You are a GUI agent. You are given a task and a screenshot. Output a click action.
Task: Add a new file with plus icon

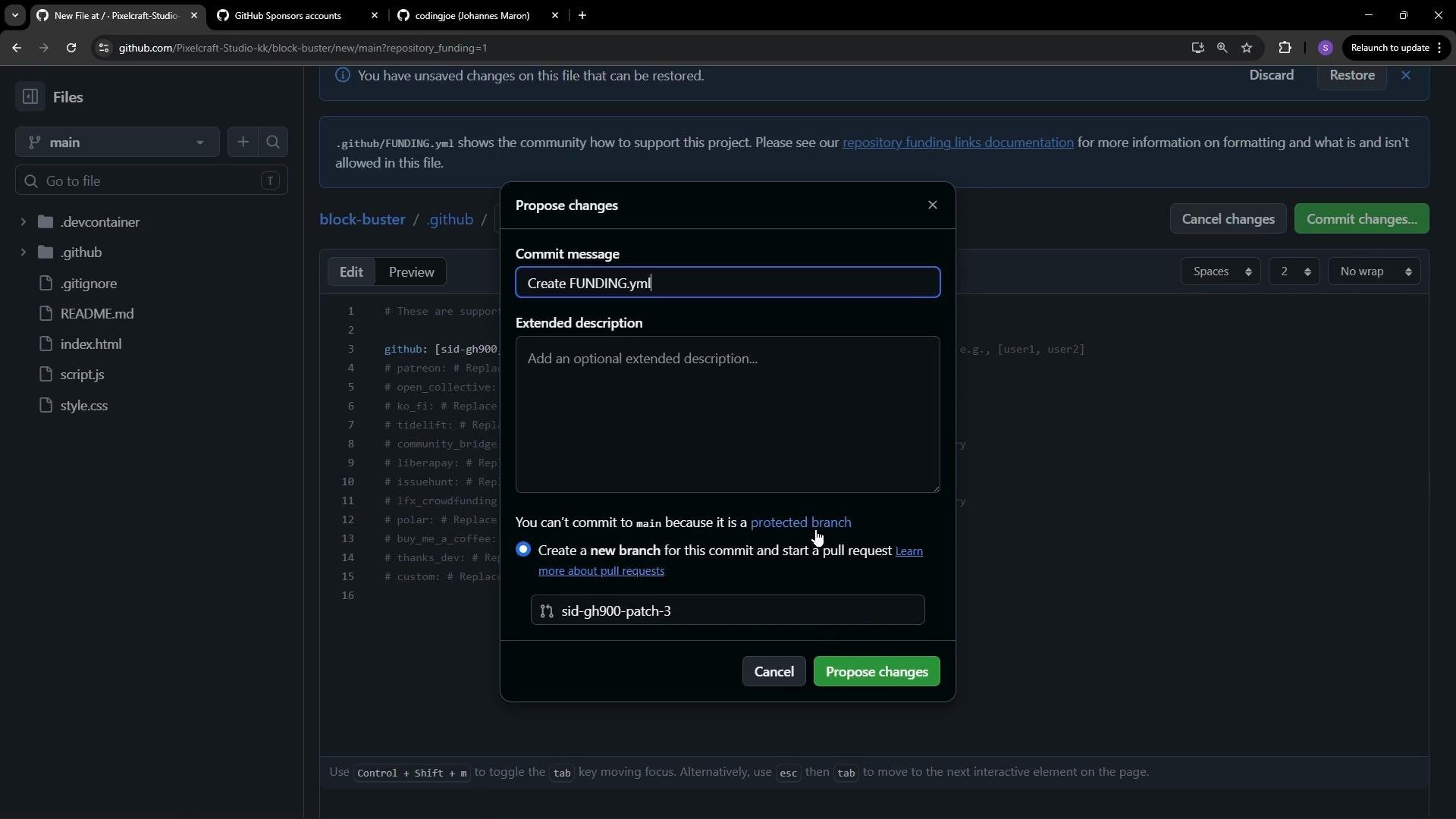pyautogui.click(x=243, y=142)
